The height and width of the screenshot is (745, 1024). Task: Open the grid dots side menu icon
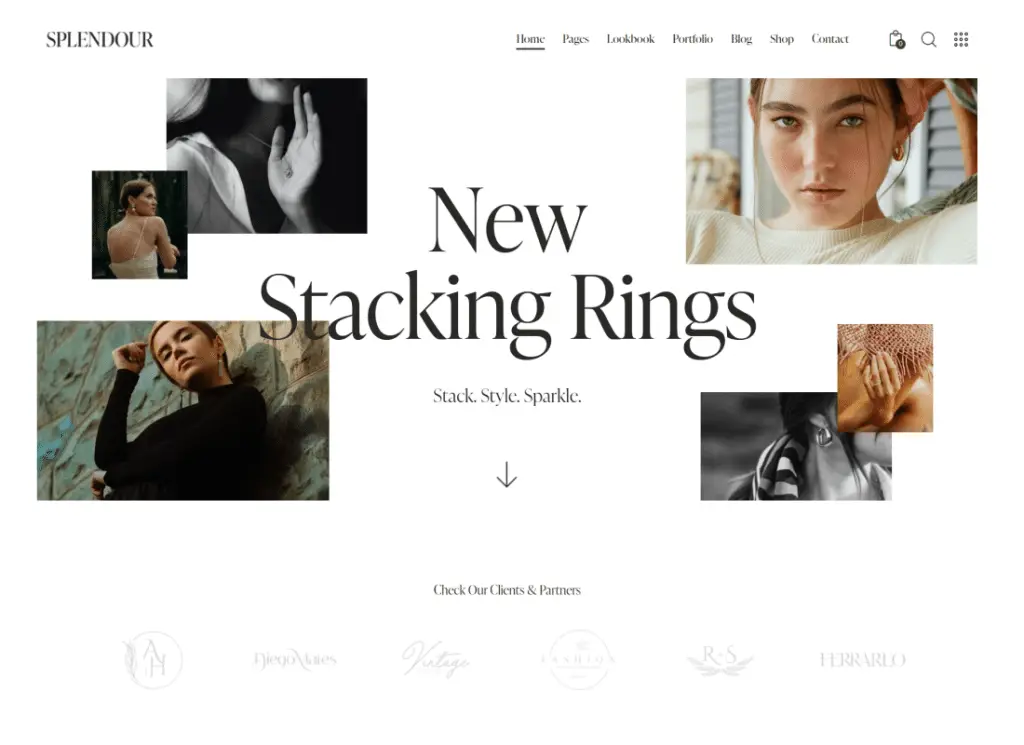tap(961, 39)
